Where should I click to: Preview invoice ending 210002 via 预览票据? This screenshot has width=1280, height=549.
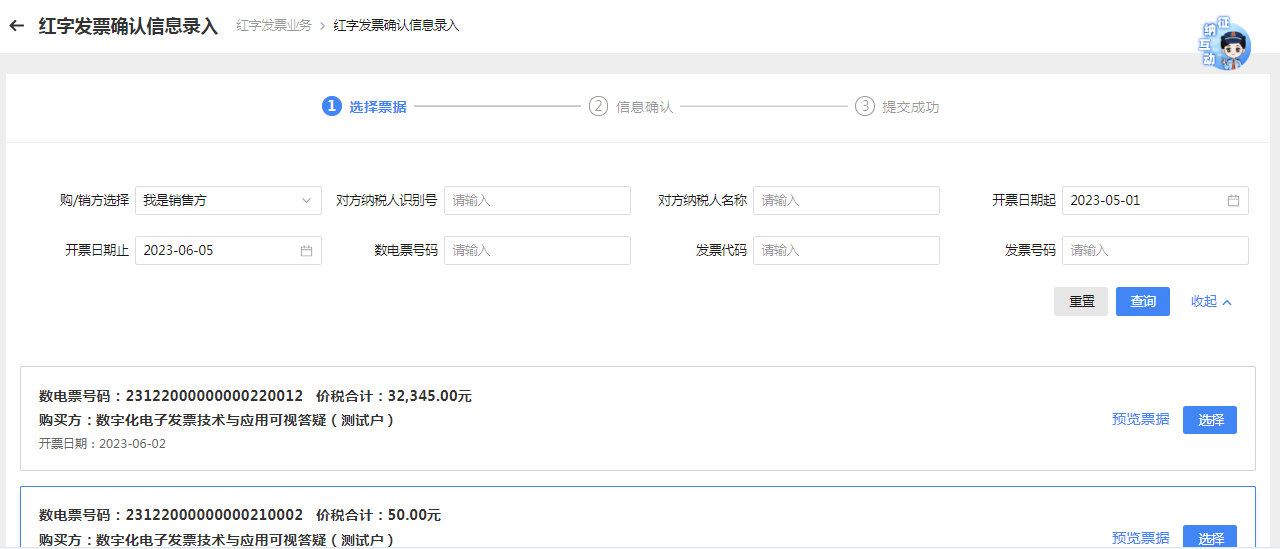pyautogui.click(x=1140, y=538)
